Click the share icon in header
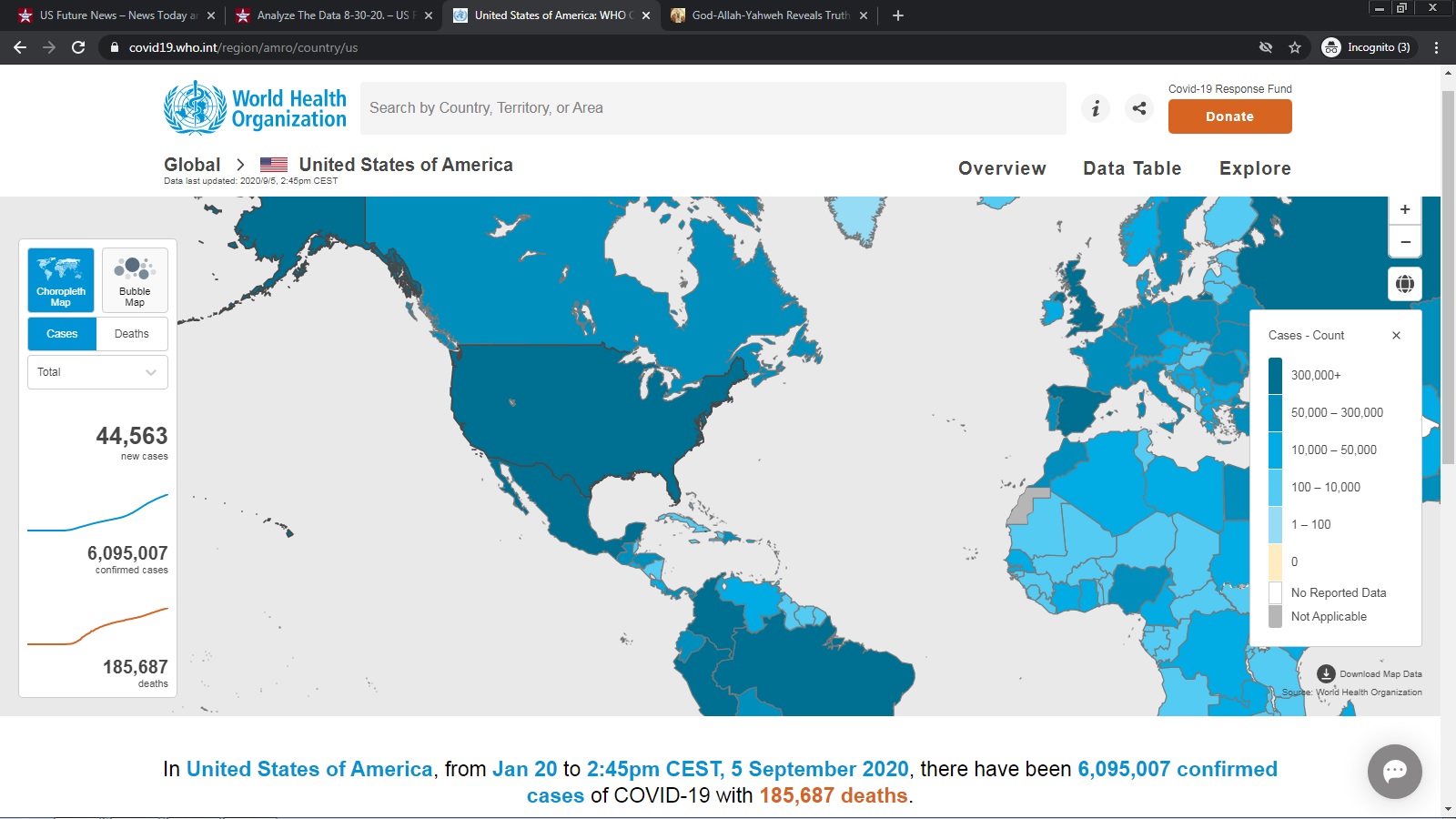 pyautogui.click(x=1138, y=108)
